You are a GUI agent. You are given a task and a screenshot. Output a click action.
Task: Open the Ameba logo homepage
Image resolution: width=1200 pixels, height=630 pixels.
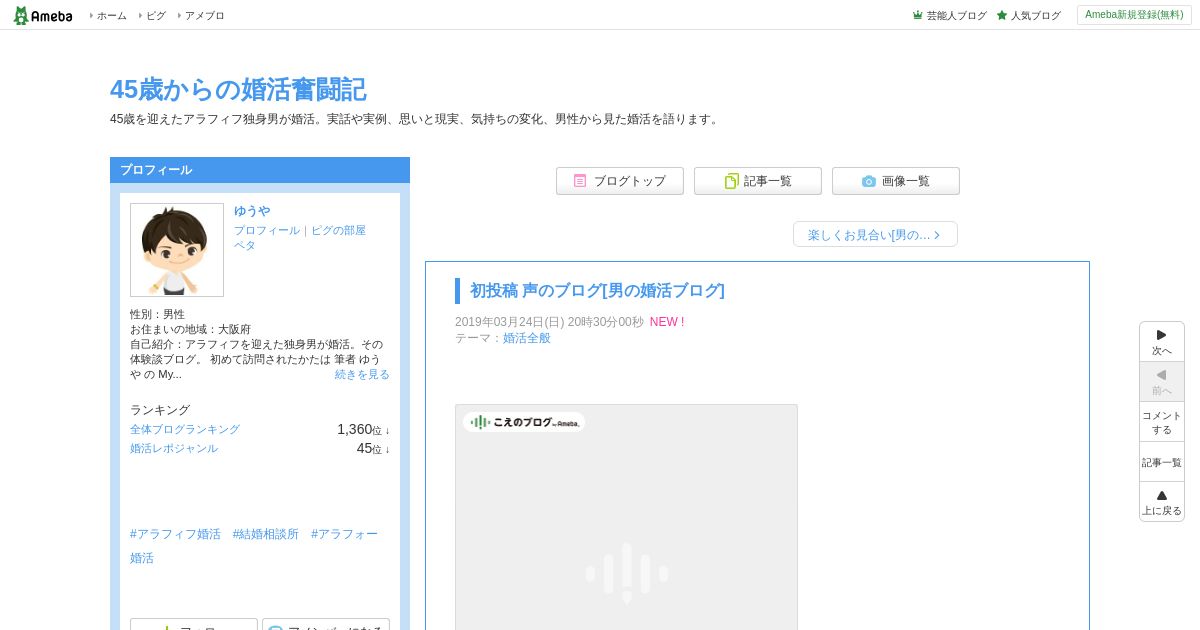pyautogui.click(x=43, y=15)
